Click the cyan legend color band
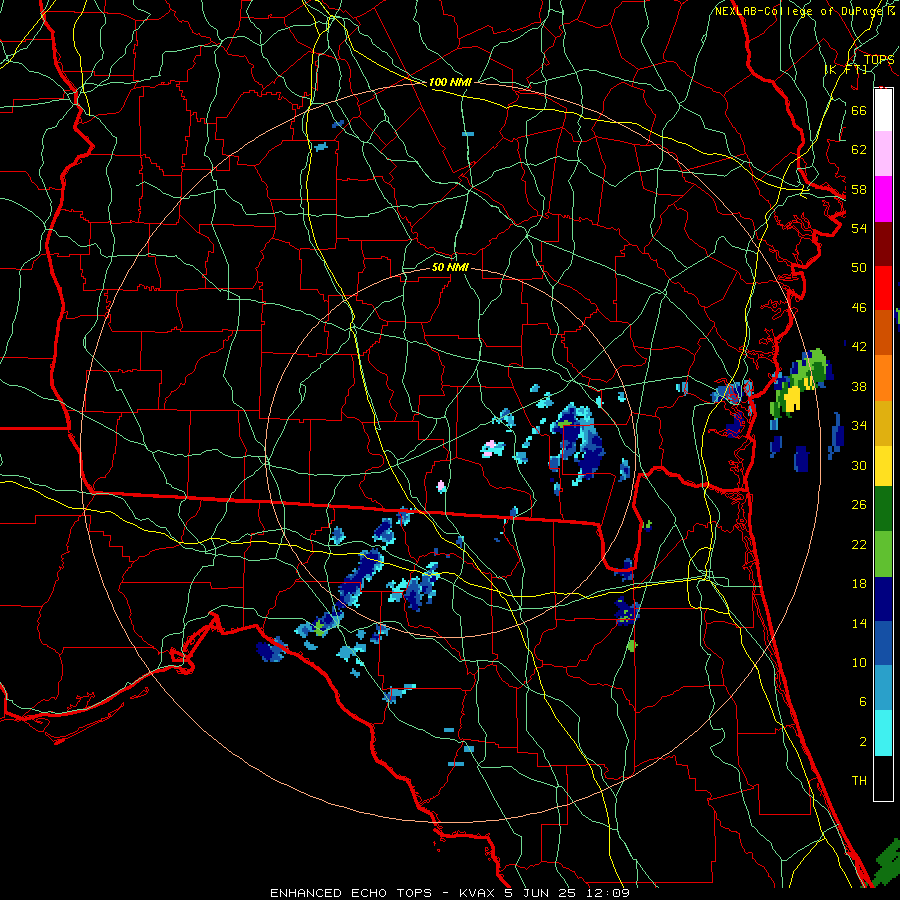This screenshot has width=900, height=900. click(x=883, y=733)
